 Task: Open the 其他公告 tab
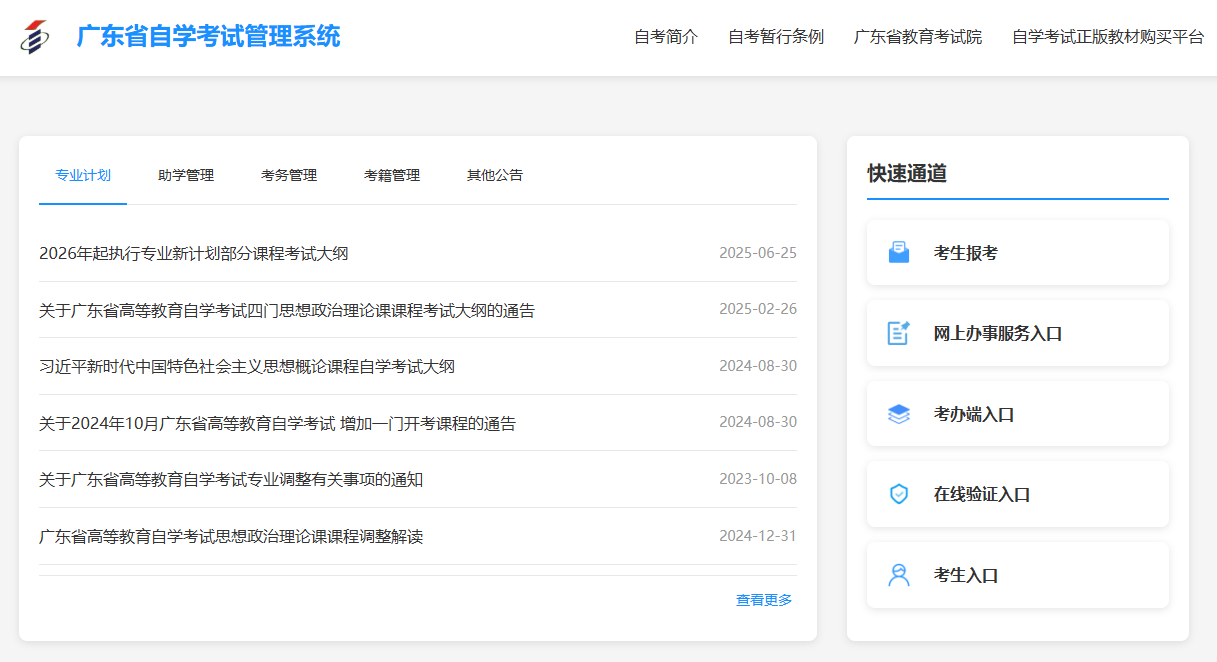pyautogui.click(x=495, y=176)
